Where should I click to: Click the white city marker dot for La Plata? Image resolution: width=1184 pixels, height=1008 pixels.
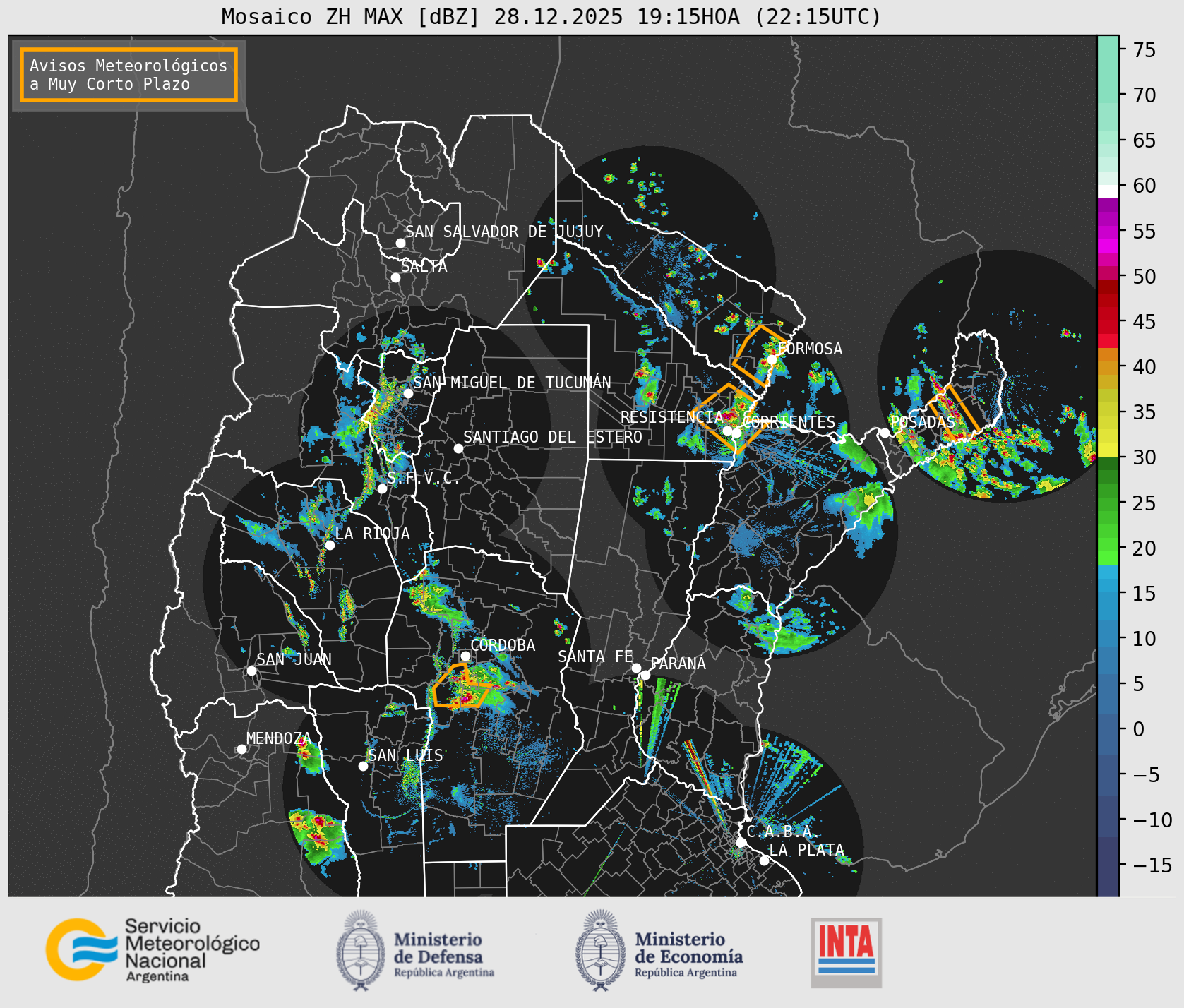[x=764, y=860]
